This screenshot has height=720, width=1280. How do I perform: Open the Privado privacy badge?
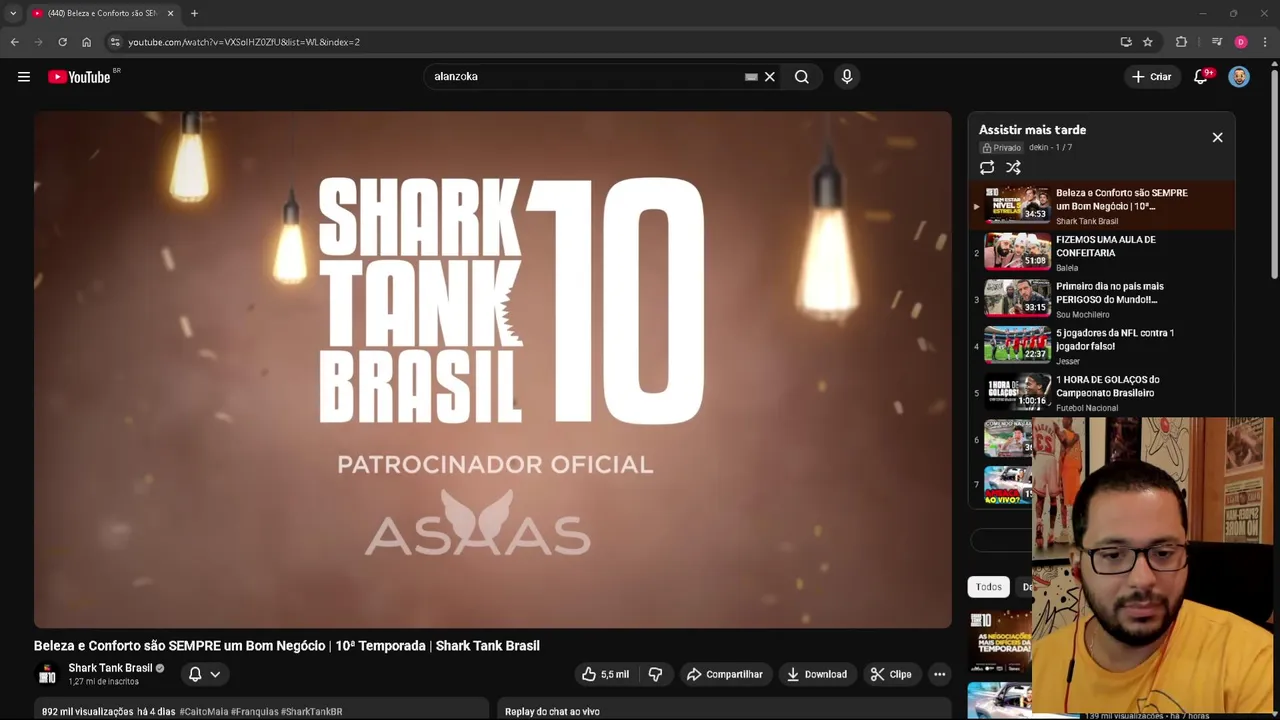(x=1001, y=148)
